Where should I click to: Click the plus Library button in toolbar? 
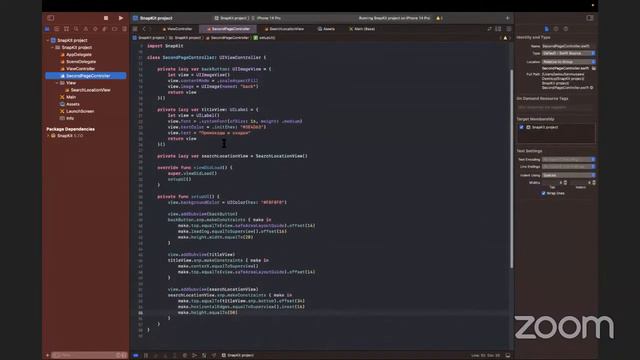[508, 18]
